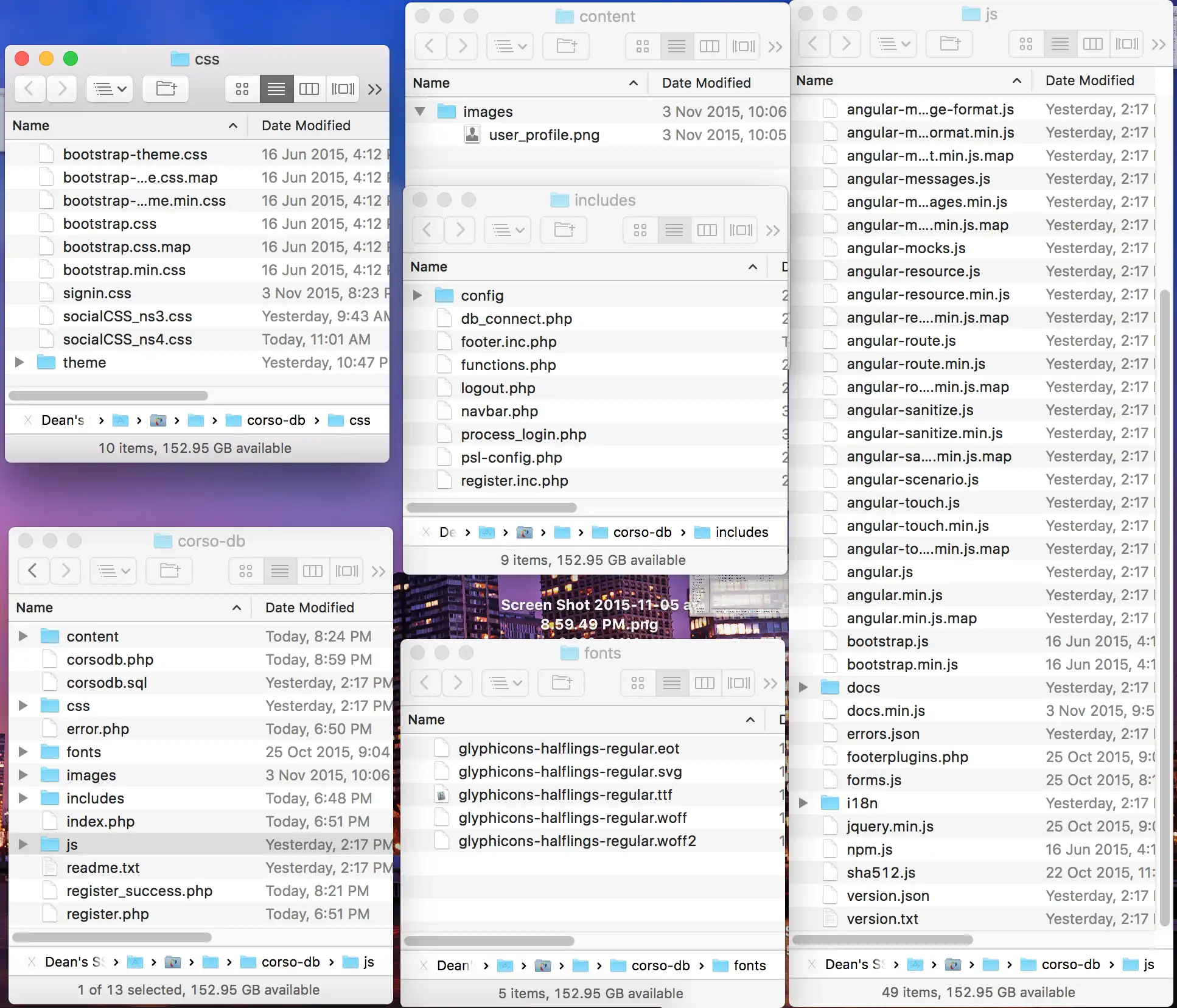Click corso-db in css window path bar
The width and height of the screenshot is (1177, 1008).
(276, 421)
